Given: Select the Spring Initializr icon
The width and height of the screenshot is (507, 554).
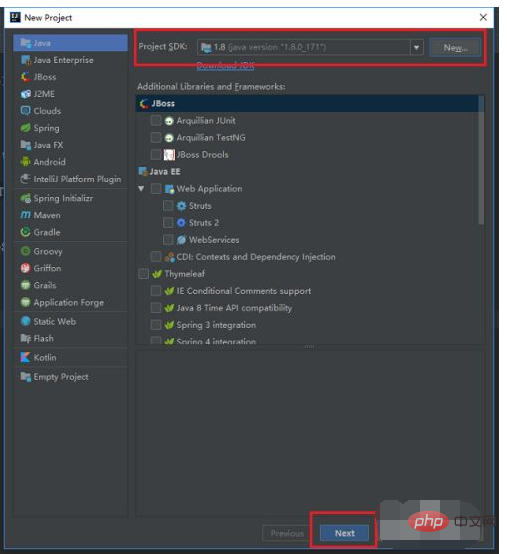Looking at the screenshot, I should pos(25,198).
